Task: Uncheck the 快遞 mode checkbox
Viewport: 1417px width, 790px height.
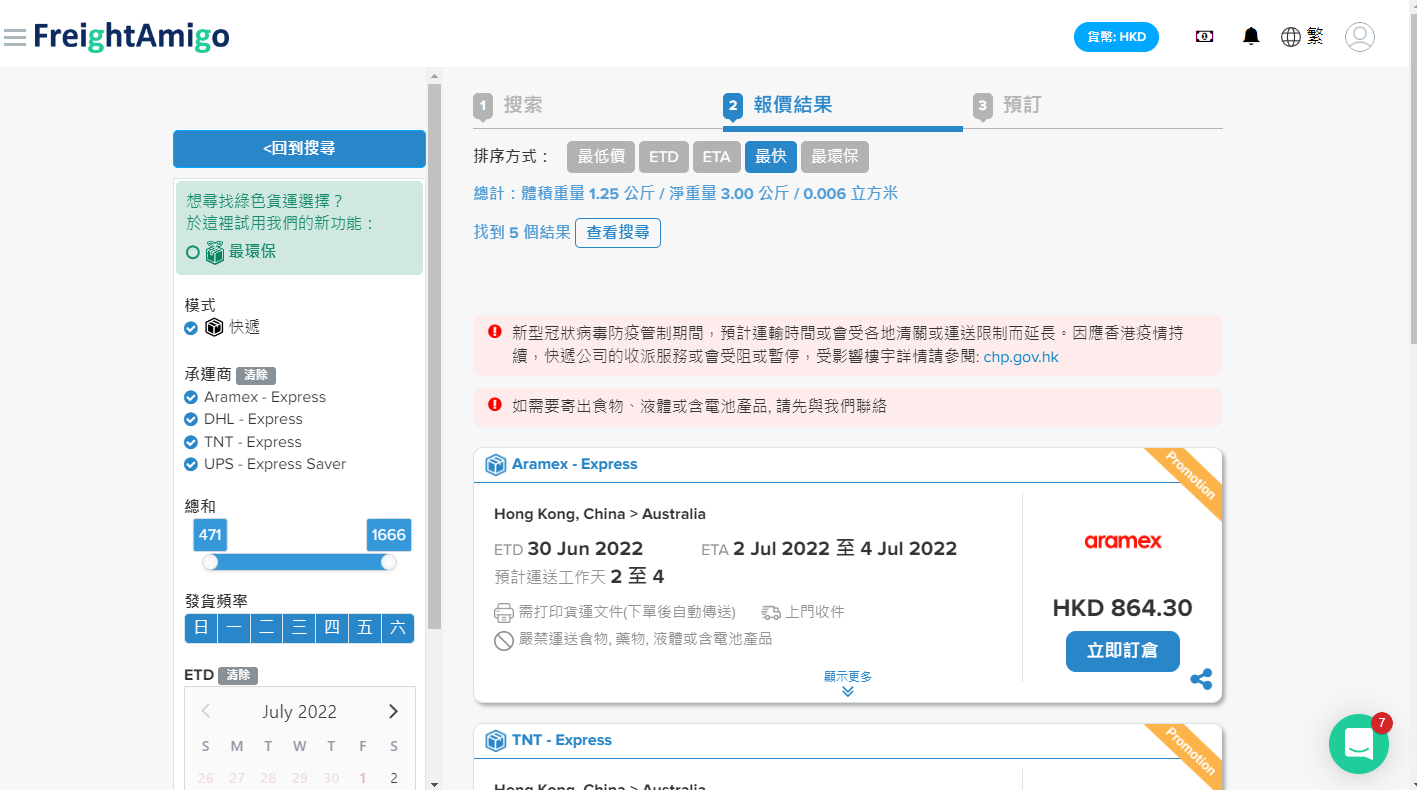Action: click(191, 328)
